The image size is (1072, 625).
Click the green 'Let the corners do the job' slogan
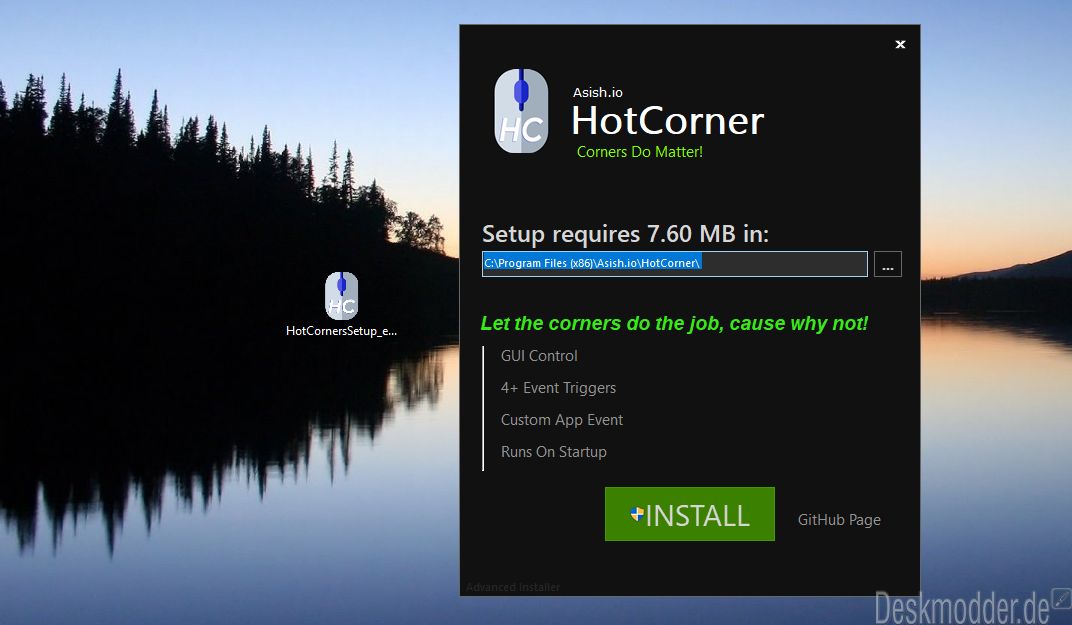[x=674, y=323]
